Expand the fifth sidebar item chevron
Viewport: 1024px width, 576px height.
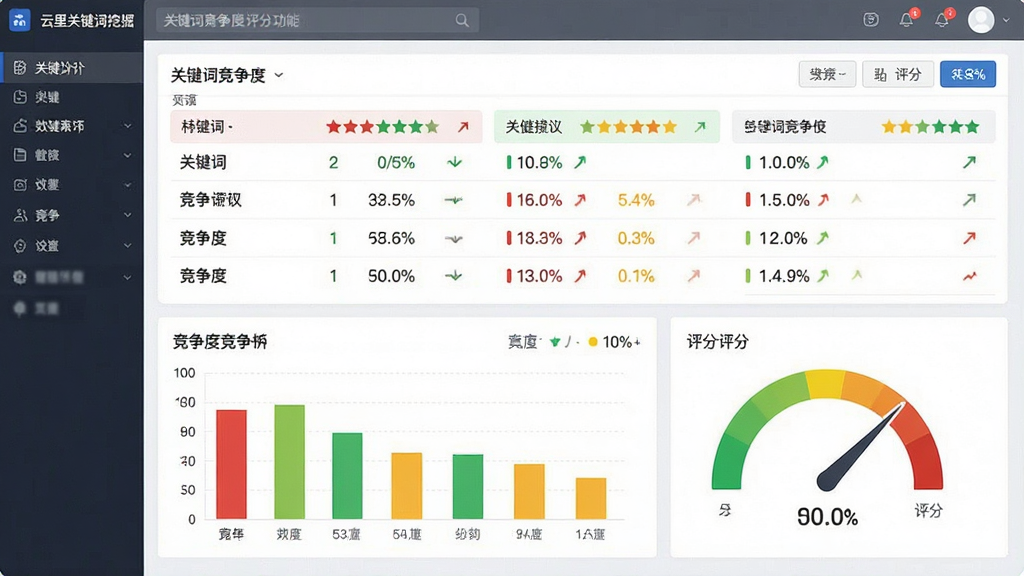click(127, 185)
